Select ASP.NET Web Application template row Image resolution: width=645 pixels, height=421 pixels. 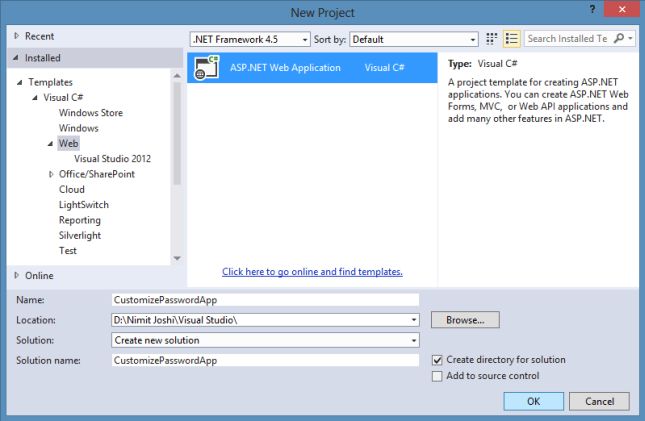click(312, 67)
